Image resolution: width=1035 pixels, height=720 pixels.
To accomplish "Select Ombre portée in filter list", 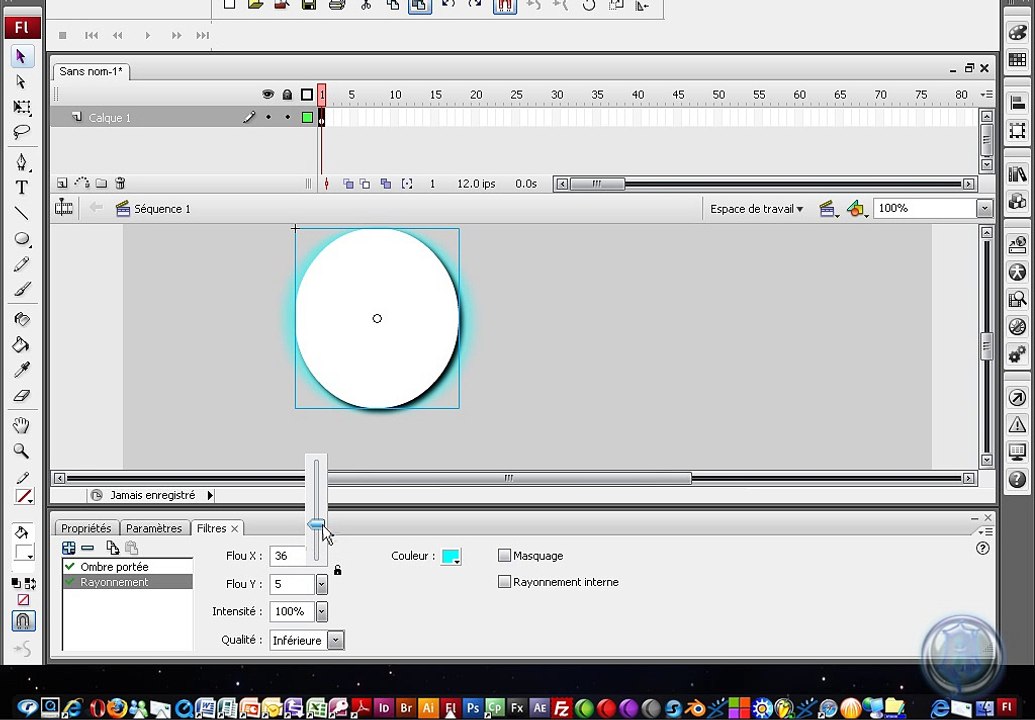I will [x=114, y=567].
